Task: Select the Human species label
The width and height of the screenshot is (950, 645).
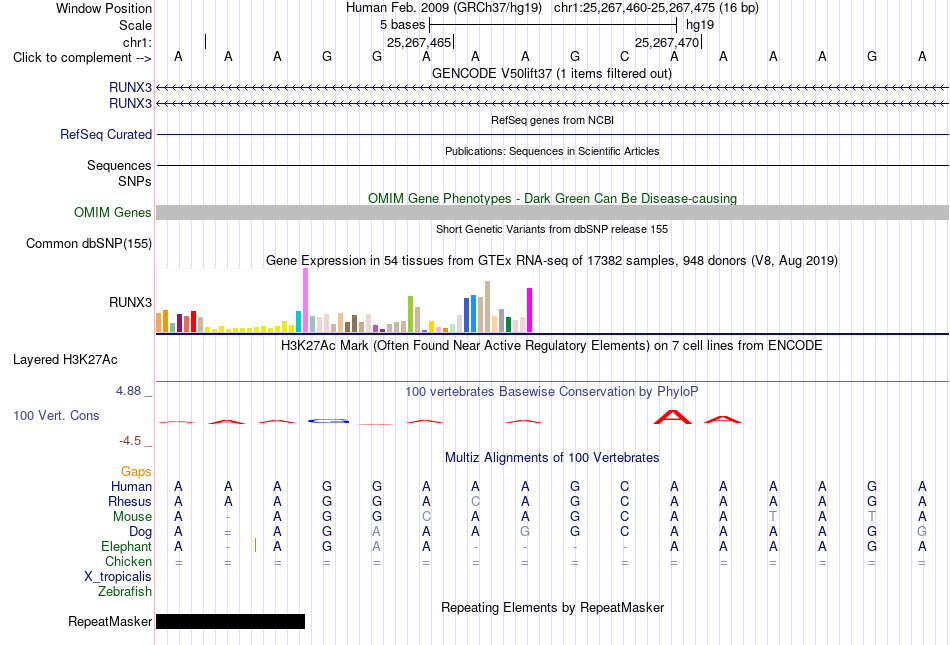Action: tap(131, 486)
